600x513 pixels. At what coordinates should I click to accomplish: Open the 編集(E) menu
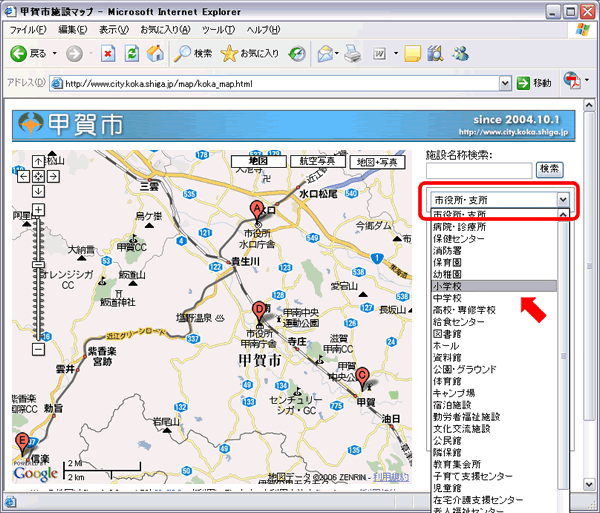coord(72,29)
